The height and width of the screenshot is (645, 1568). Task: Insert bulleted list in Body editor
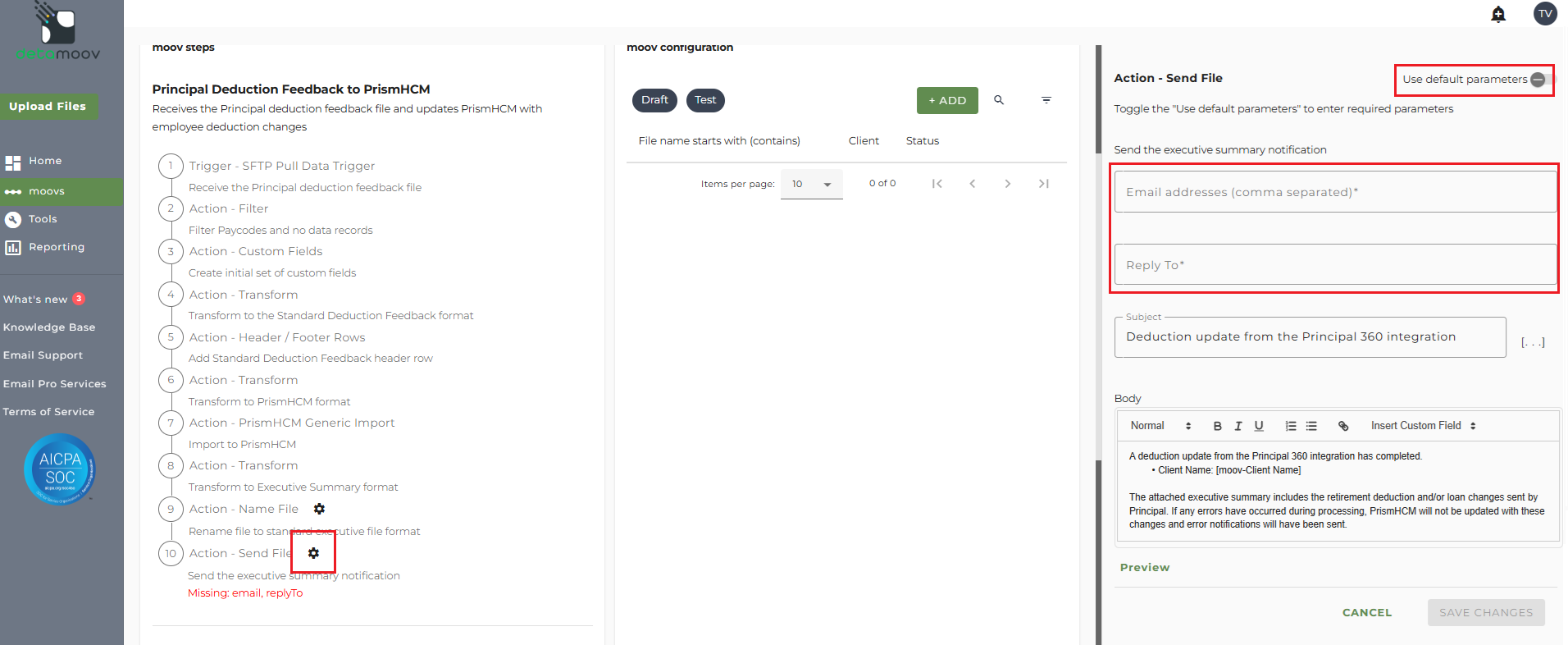[1311, 426]
